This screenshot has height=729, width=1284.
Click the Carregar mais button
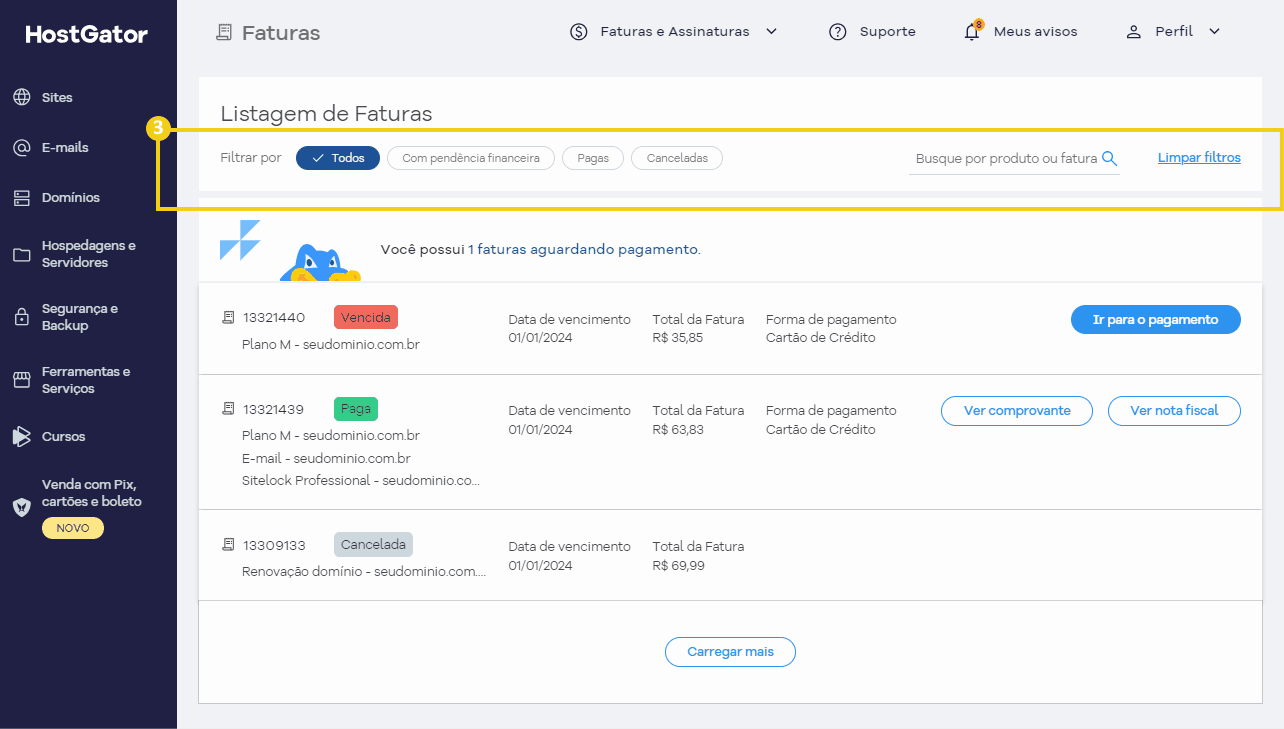[x=730, y=652]
